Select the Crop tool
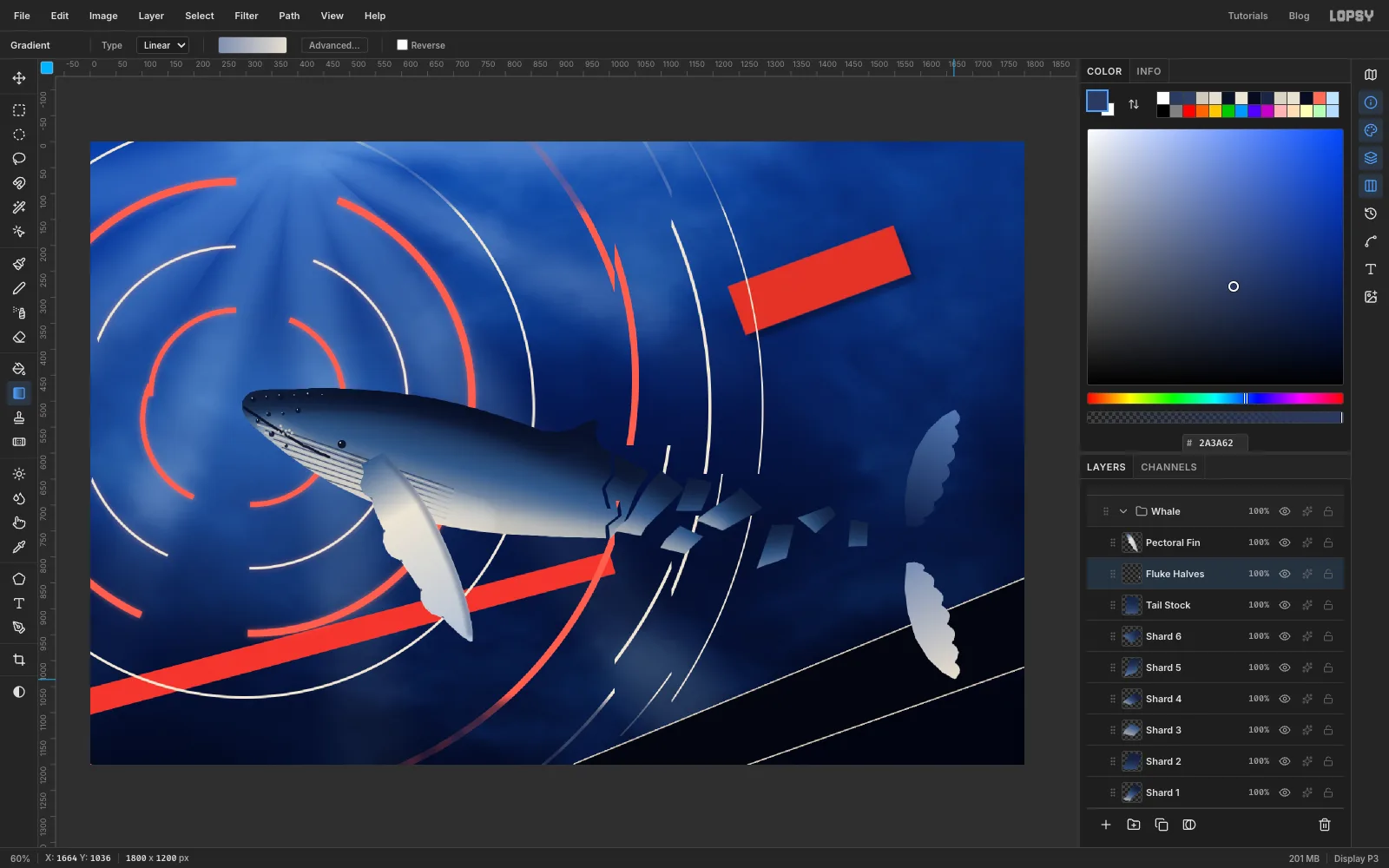The width and height of the screenshot is (1389, 868). [x=19, y=660]
